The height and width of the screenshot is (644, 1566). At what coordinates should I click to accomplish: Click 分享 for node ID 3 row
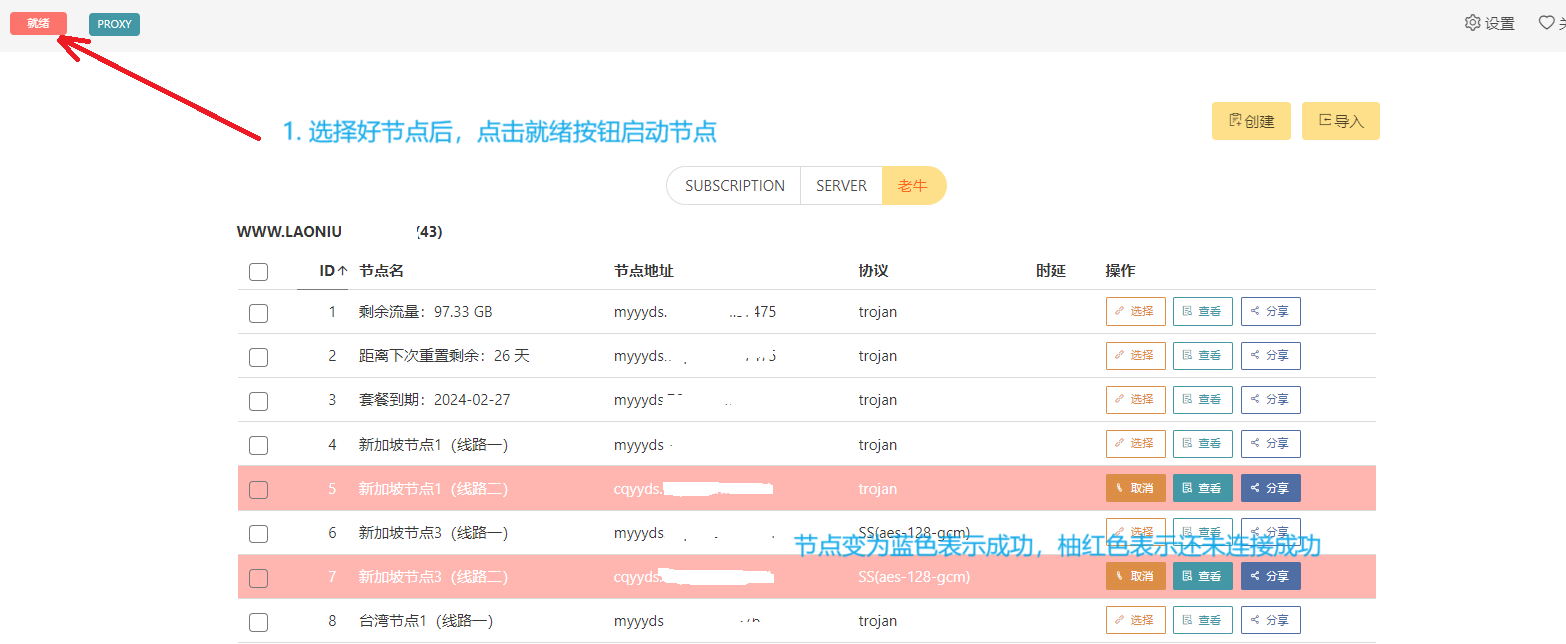[x=1270, y=399]
